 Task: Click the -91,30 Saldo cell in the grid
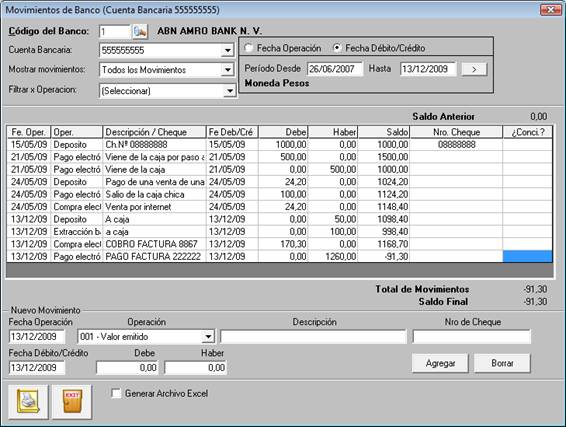[384, 257]
